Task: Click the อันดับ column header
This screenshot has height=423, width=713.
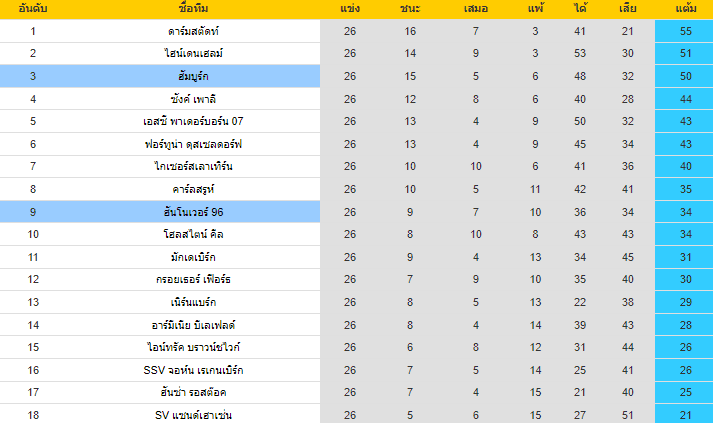Action: 32,10
